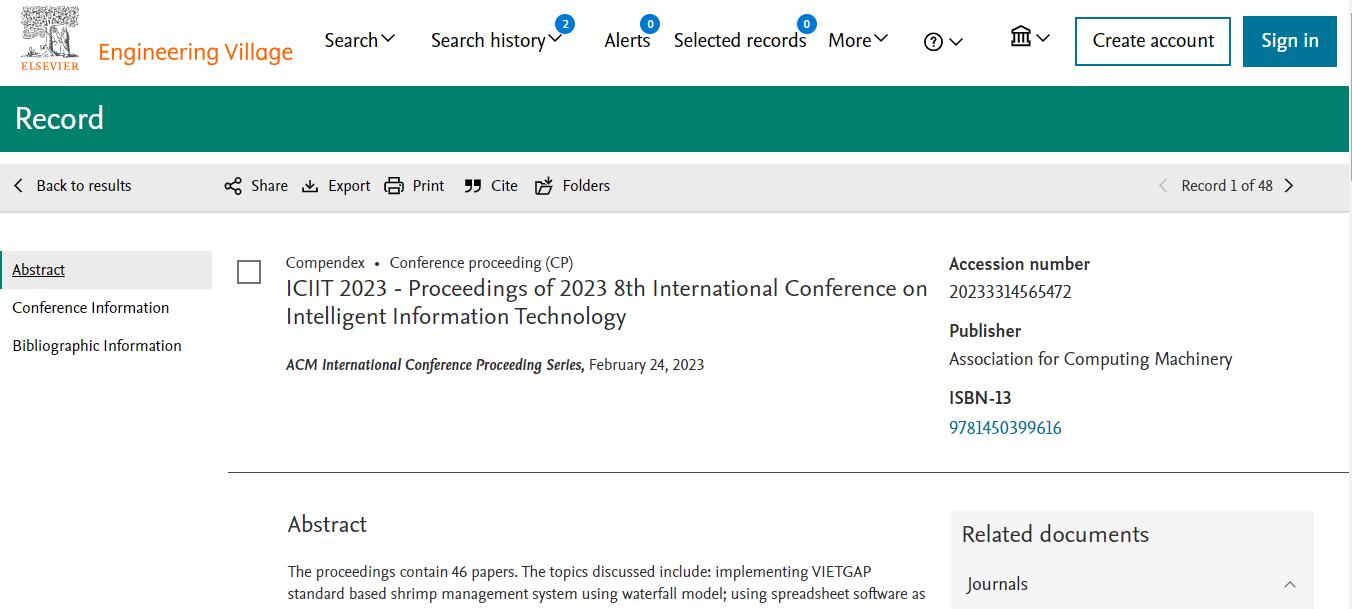Open ISBN-13 link 9781450399616
This screenshot has height=609, width=1352.
pyautogui.click(x=1005, y=428)
